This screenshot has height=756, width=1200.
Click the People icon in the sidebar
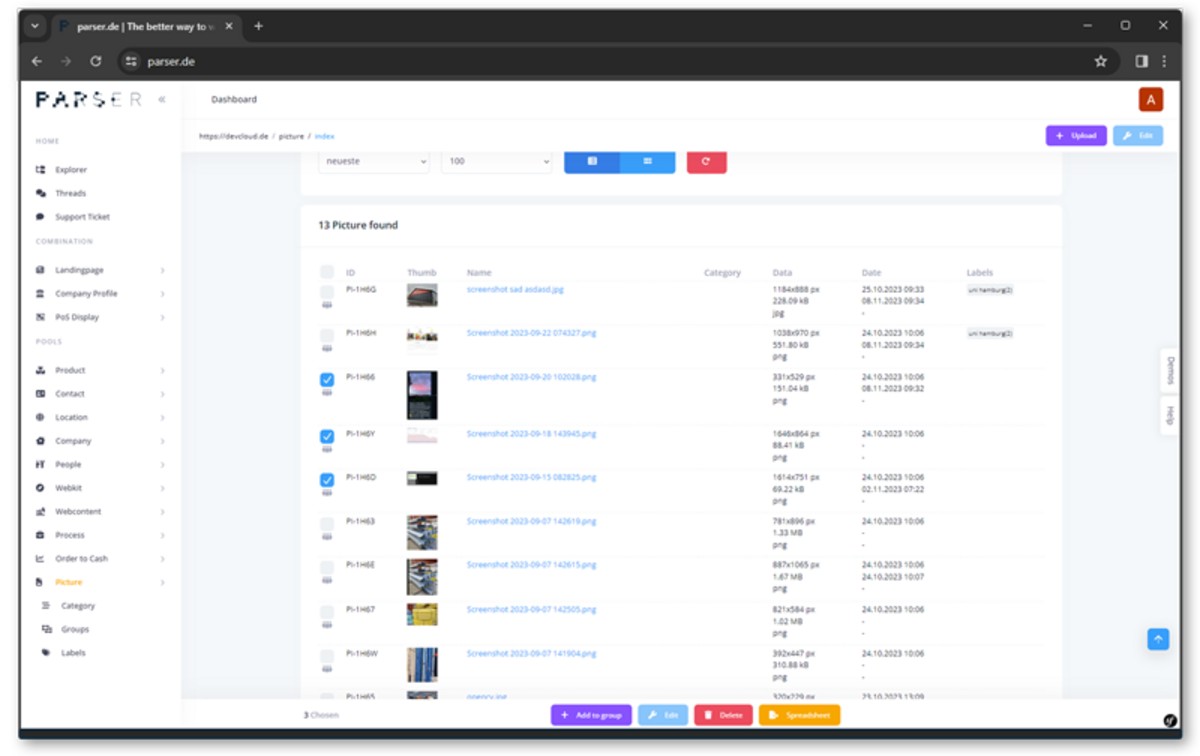40,465
